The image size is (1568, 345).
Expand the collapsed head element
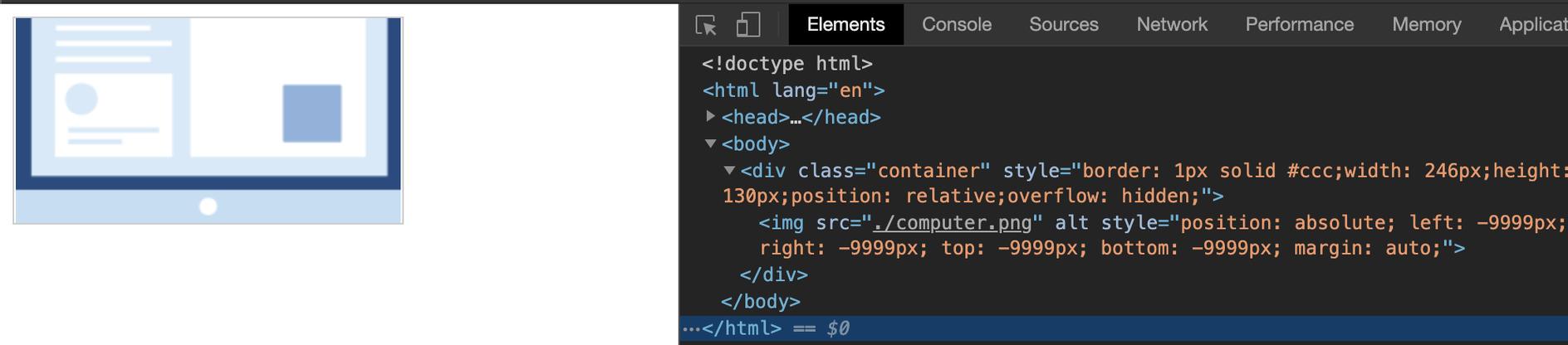pos(710,116)
